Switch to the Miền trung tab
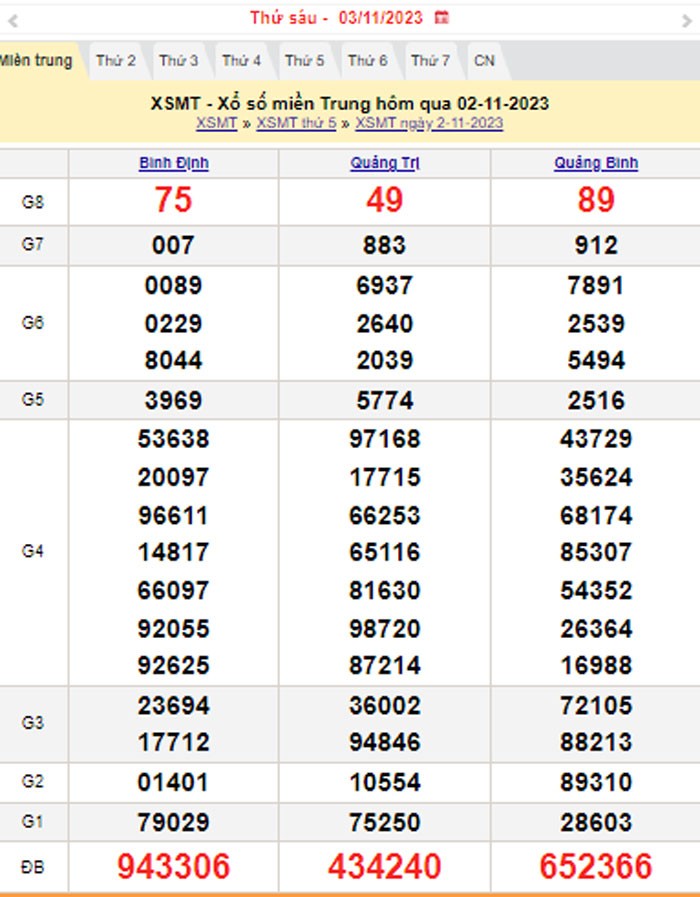The width and height of the screenshot is (700, 897). (36, 61)
